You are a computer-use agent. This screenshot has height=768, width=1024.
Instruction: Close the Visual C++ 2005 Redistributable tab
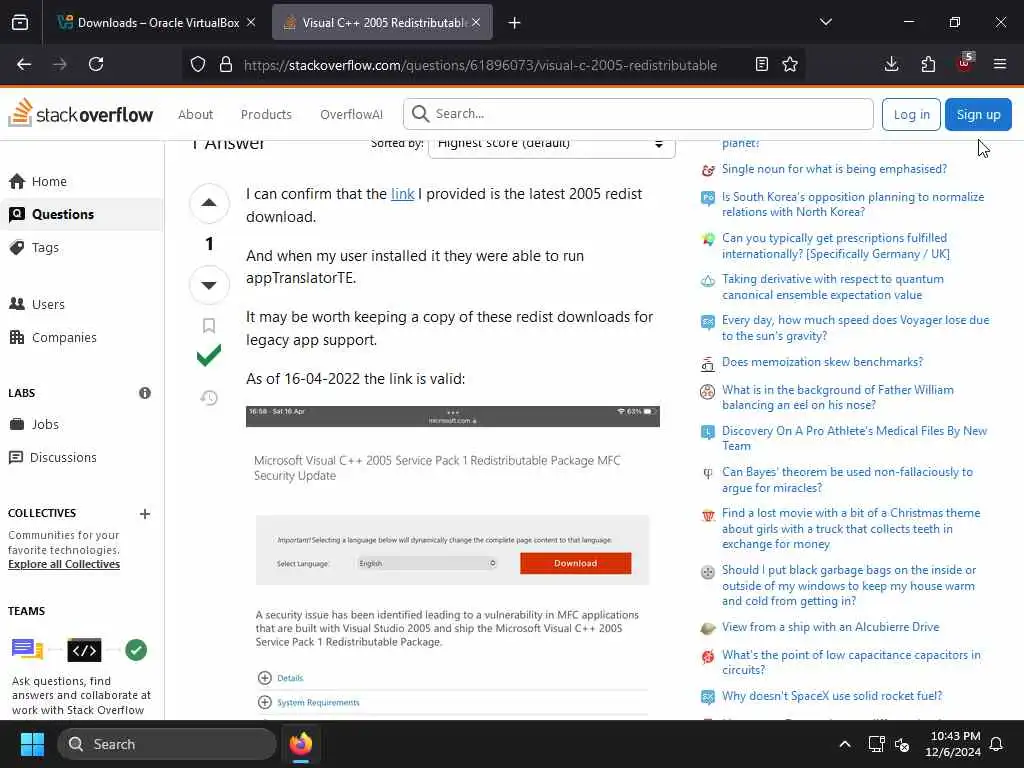(x=476, y=22)
